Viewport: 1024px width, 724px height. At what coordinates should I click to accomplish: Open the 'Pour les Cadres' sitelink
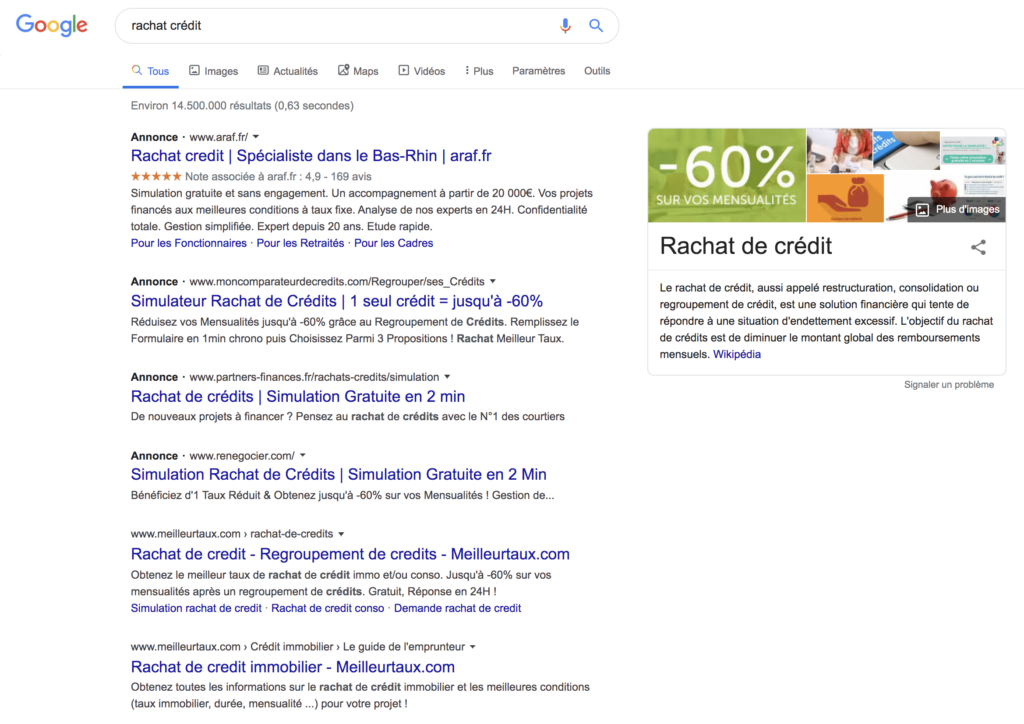[393, 243]
